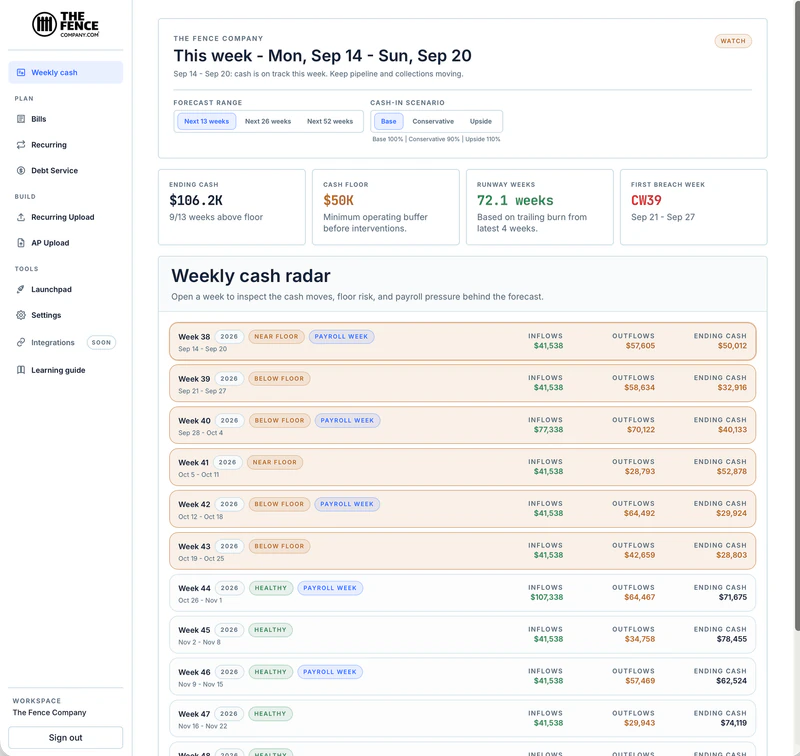Open Recurring Upload page
Viewport: 800px width, 756px height.
point(66,217)
